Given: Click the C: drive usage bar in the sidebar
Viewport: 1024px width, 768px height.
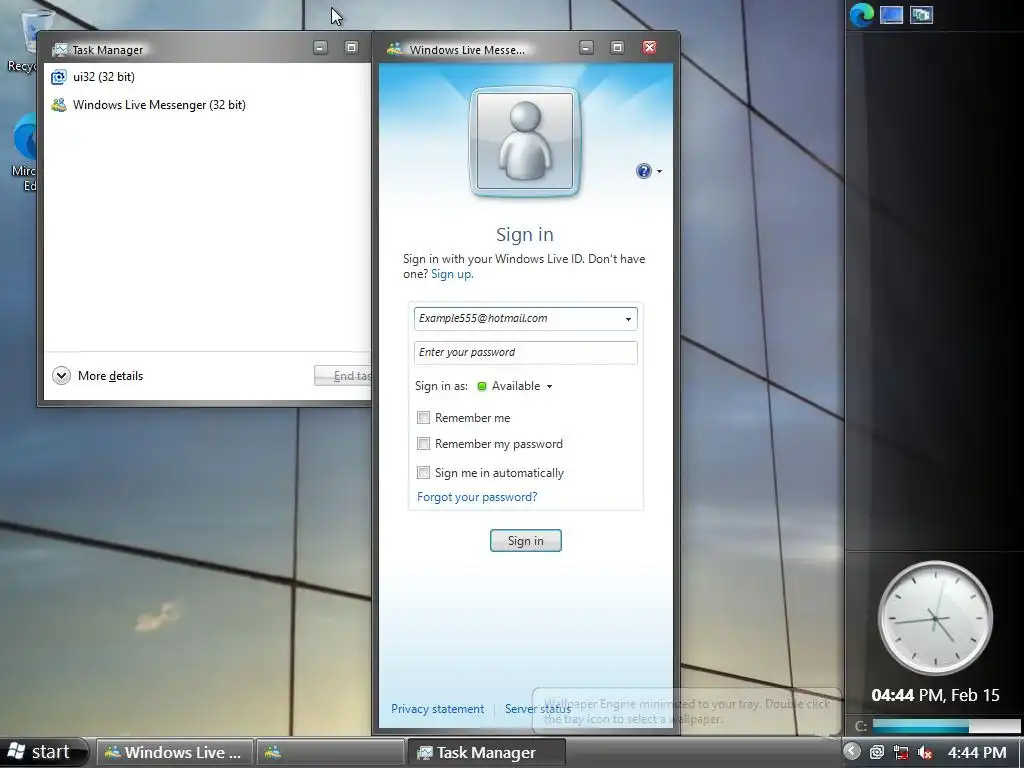Looking at the screenshot, I should tap(946, 726).
